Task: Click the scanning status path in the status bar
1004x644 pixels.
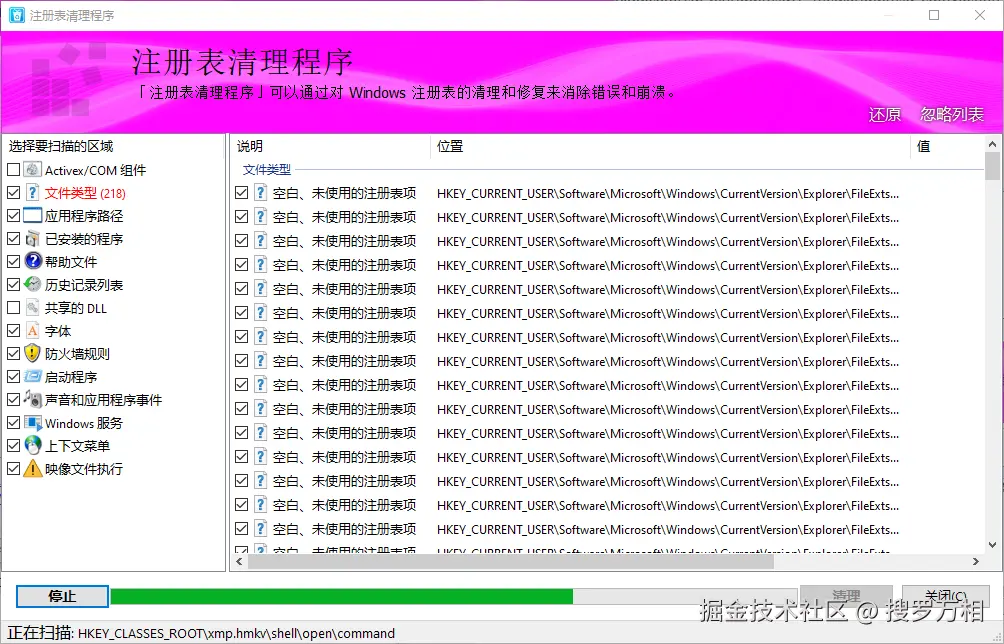Action: (x=236, y=634)
